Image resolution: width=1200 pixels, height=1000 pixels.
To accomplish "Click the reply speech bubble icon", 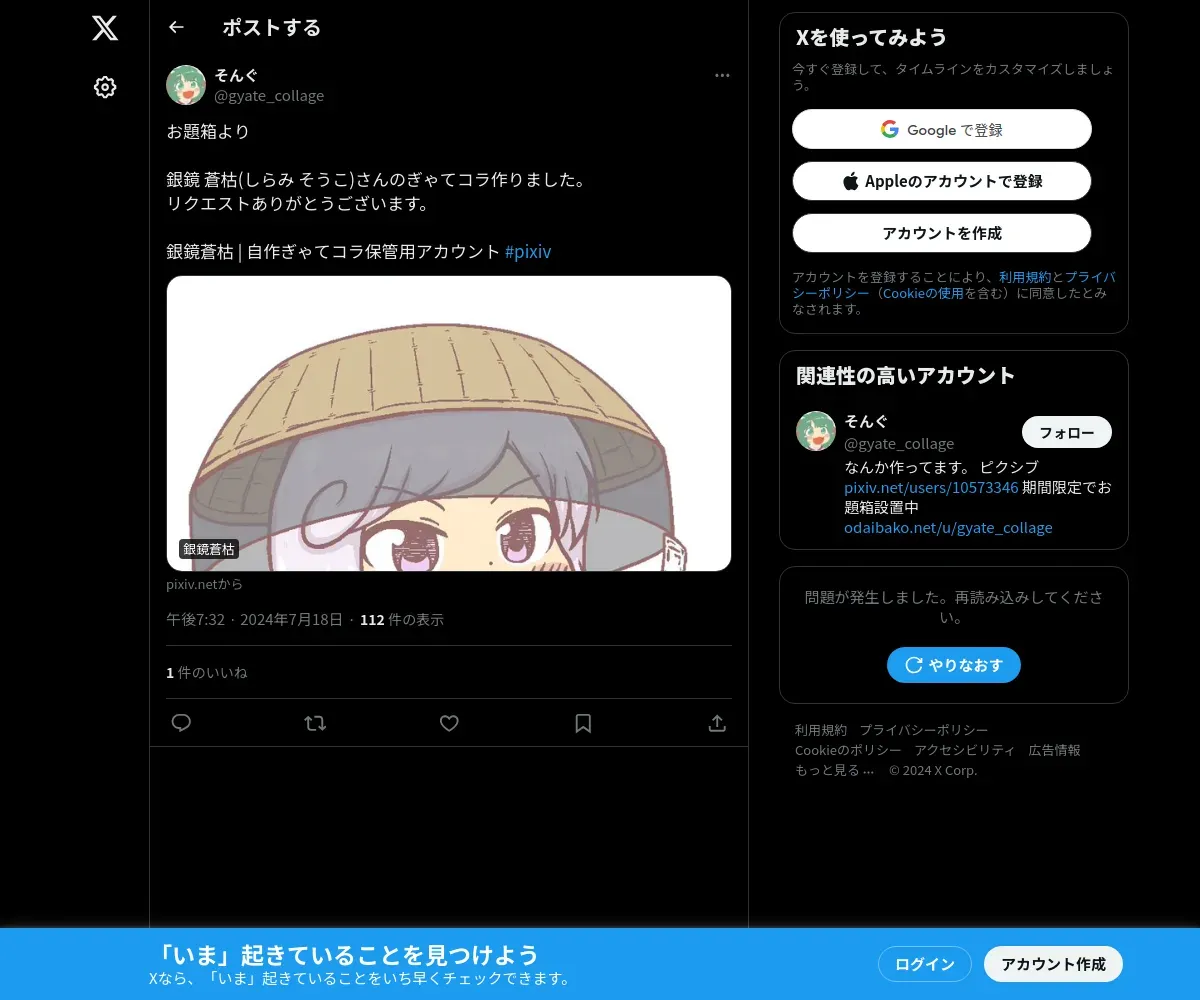I will 181,723.
